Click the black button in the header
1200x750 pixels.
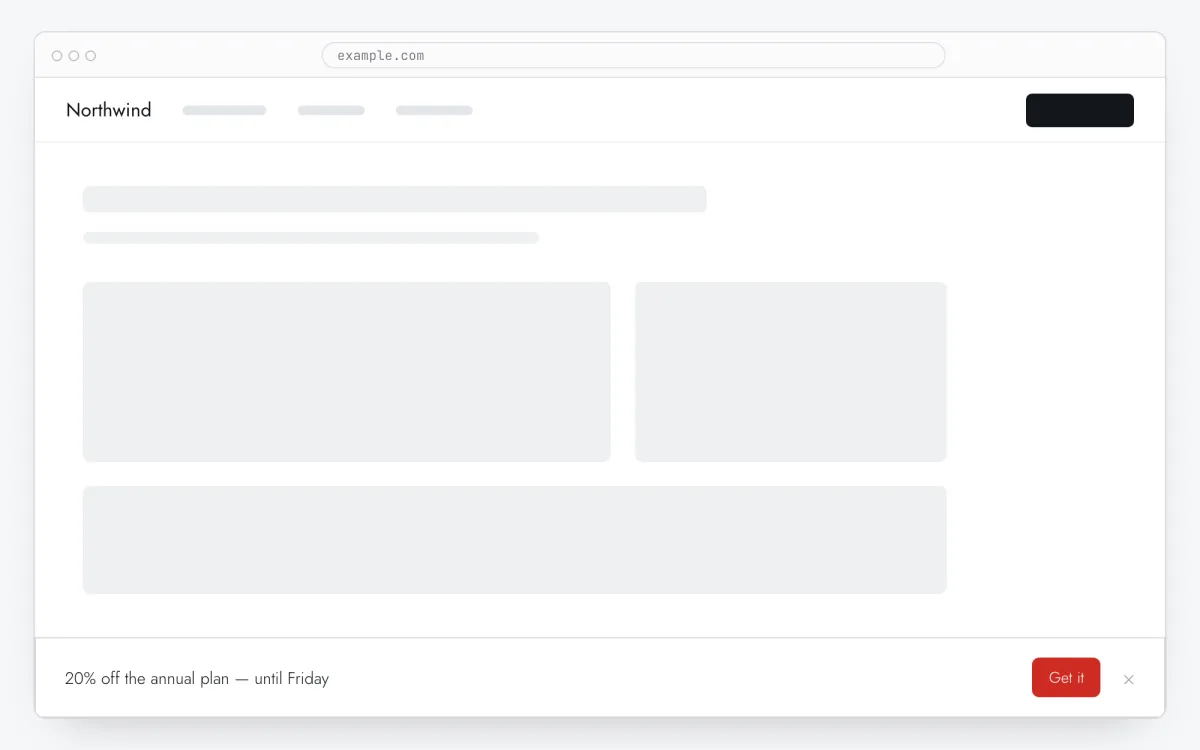point(1080,110)
